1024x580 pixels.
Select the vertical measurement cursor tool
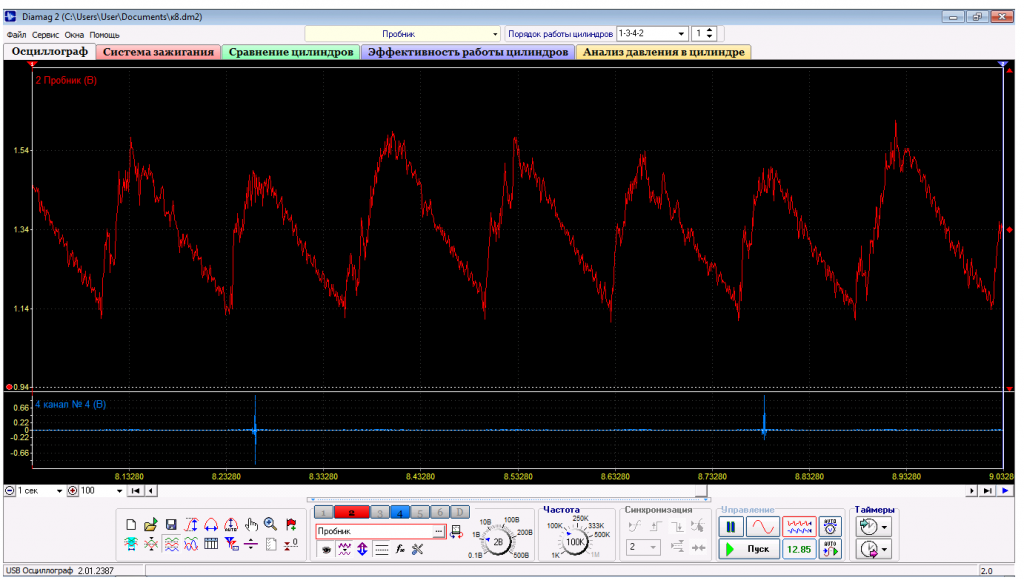[191, 524]
